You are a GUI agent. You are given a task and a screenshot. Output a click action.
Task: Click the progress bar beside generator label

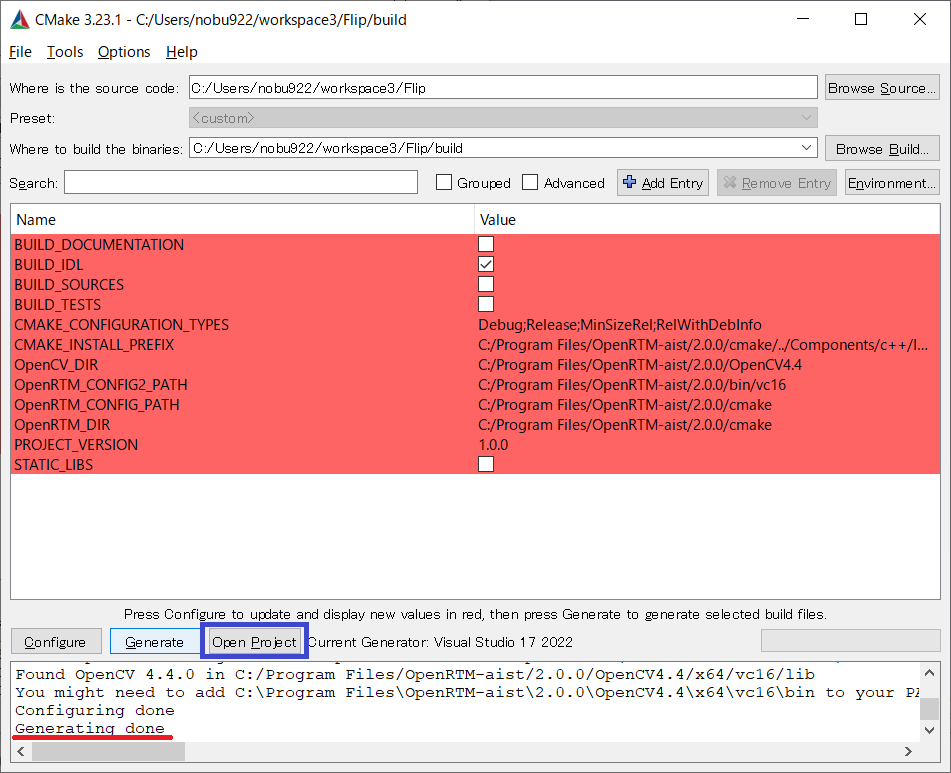(850, 641)
